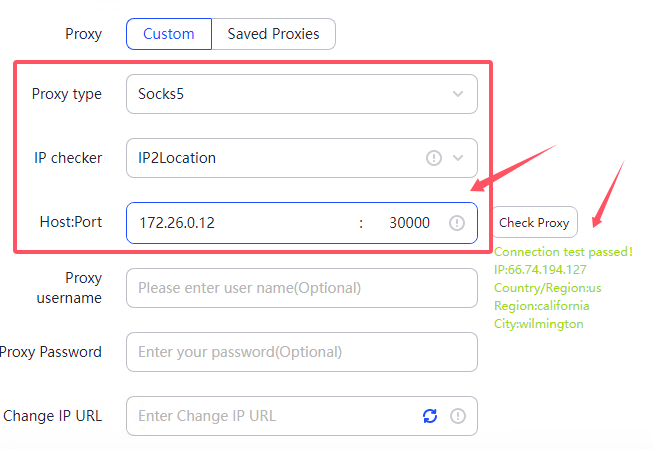Click the host field showing 172.26.0.12
The height and width of the screenshot is (449, 653).
pos(240,223)
